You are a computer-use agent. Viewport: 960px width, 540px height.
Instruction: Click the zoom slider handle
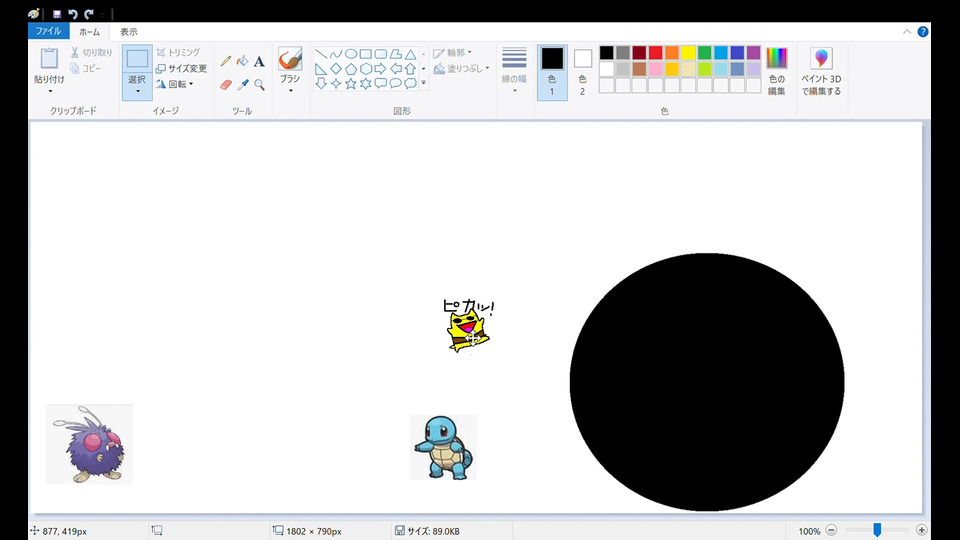coord(877,530)
